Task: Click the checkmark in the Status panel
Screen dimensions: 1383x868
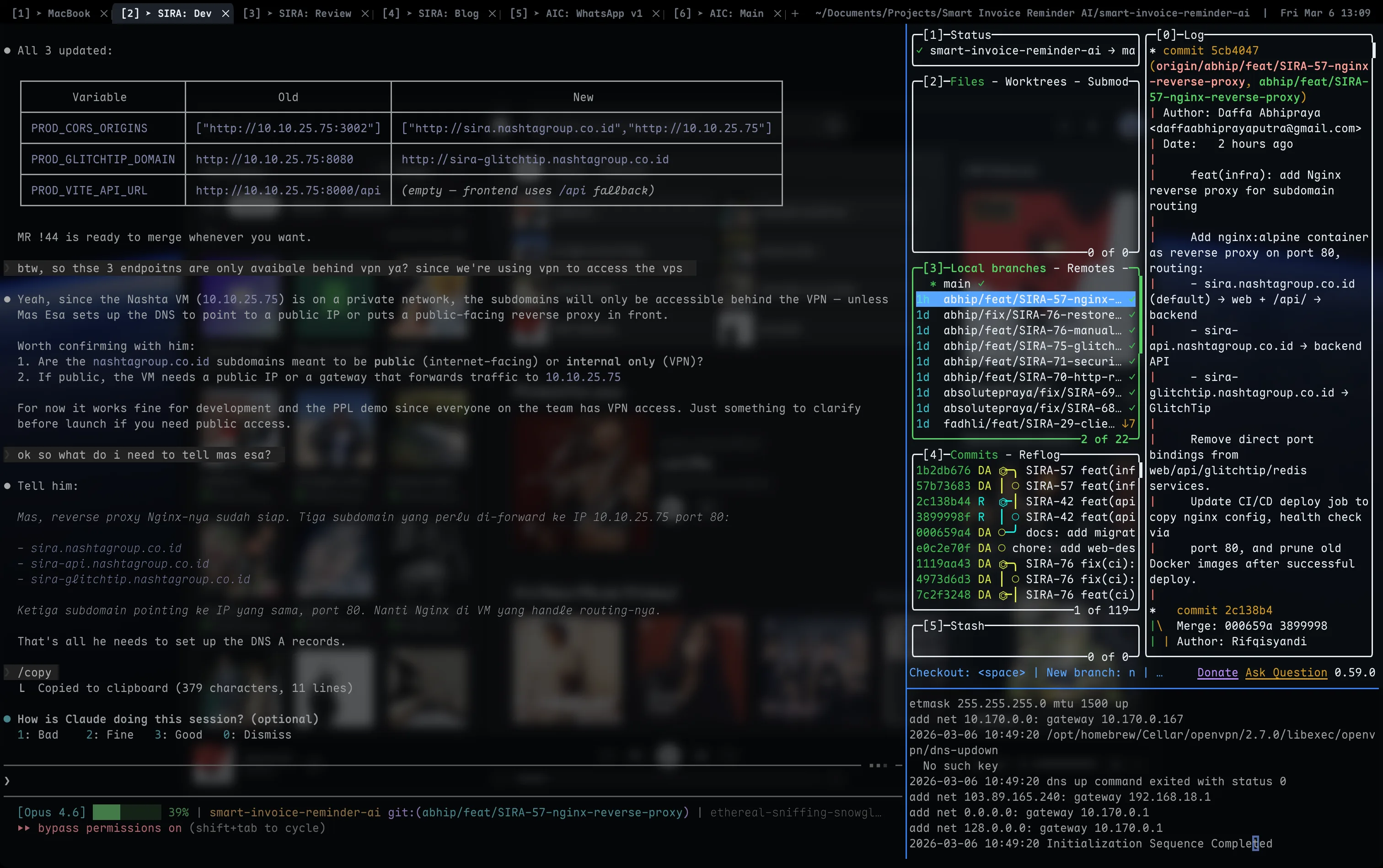Action: click(x=920, y=50)
